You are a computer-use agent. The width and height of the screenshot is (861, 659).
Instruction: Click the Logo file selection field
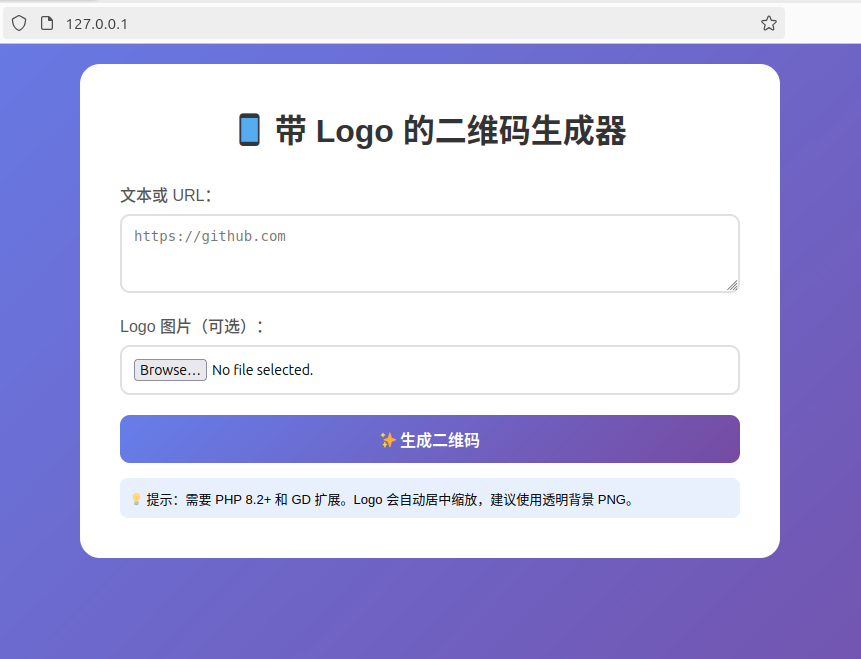coord(429,369)
